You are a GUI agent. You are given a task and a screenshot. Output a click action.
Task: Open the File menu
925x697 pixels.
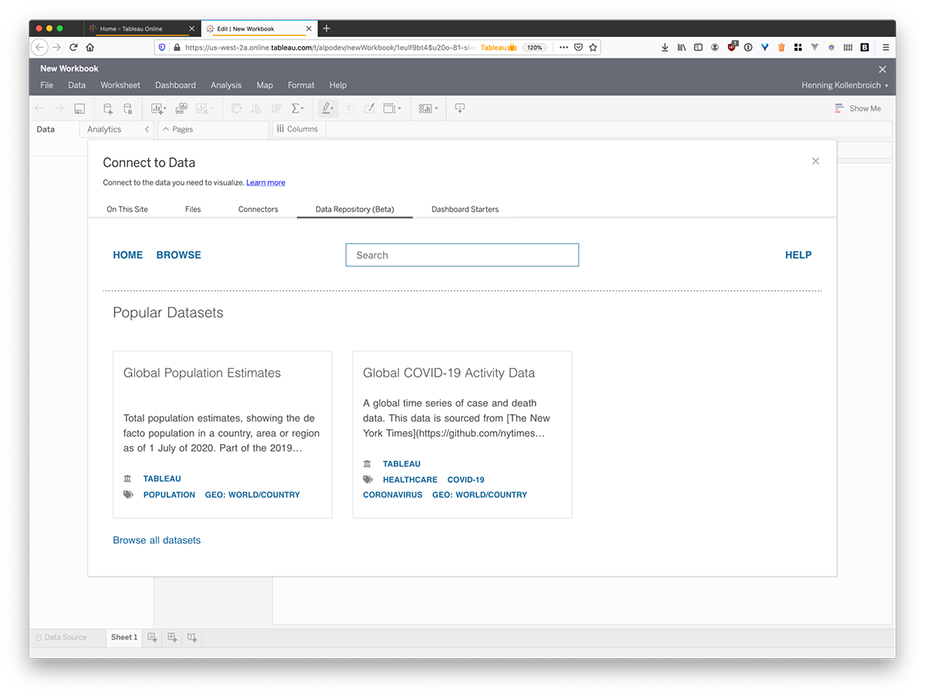[x=47, y=86]
